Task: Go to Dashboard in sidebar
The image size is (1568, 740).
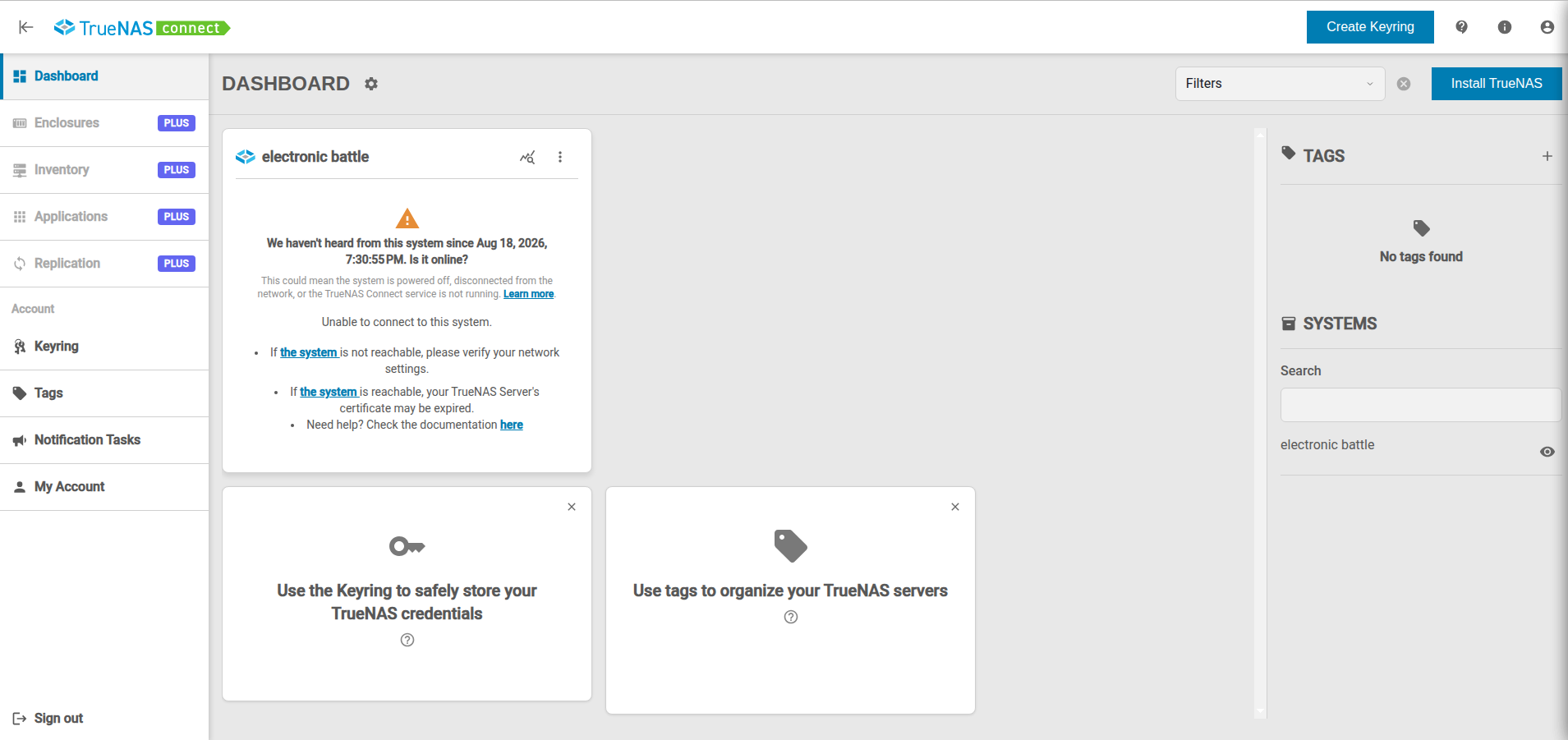Action: [104, 76]
